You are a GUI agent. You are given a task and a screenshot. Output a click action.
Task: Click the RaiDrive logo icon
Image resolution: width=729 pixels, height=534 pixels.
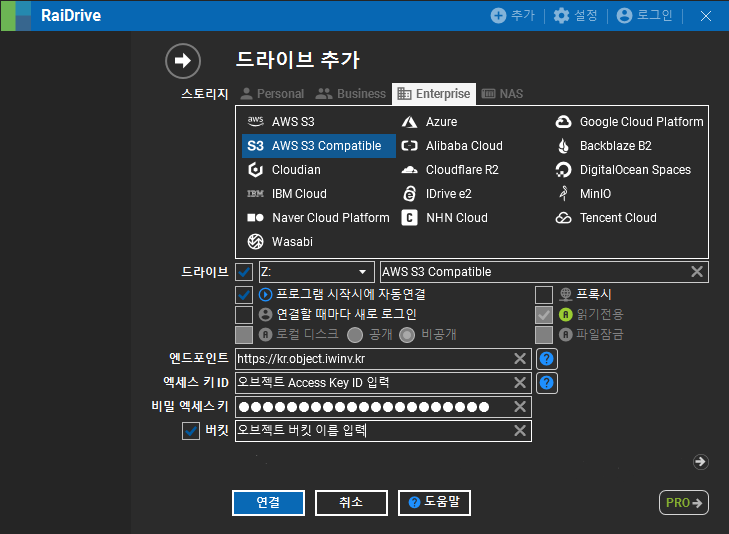pos(16,16)
